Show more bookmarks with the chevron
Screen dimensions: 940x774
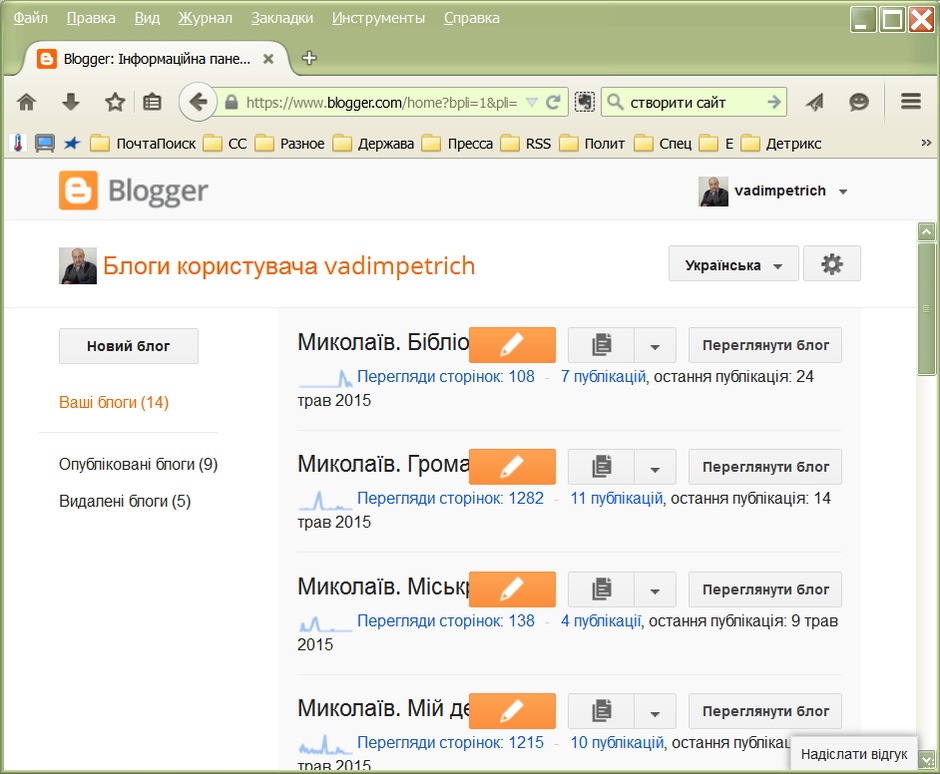coord(926,143)
